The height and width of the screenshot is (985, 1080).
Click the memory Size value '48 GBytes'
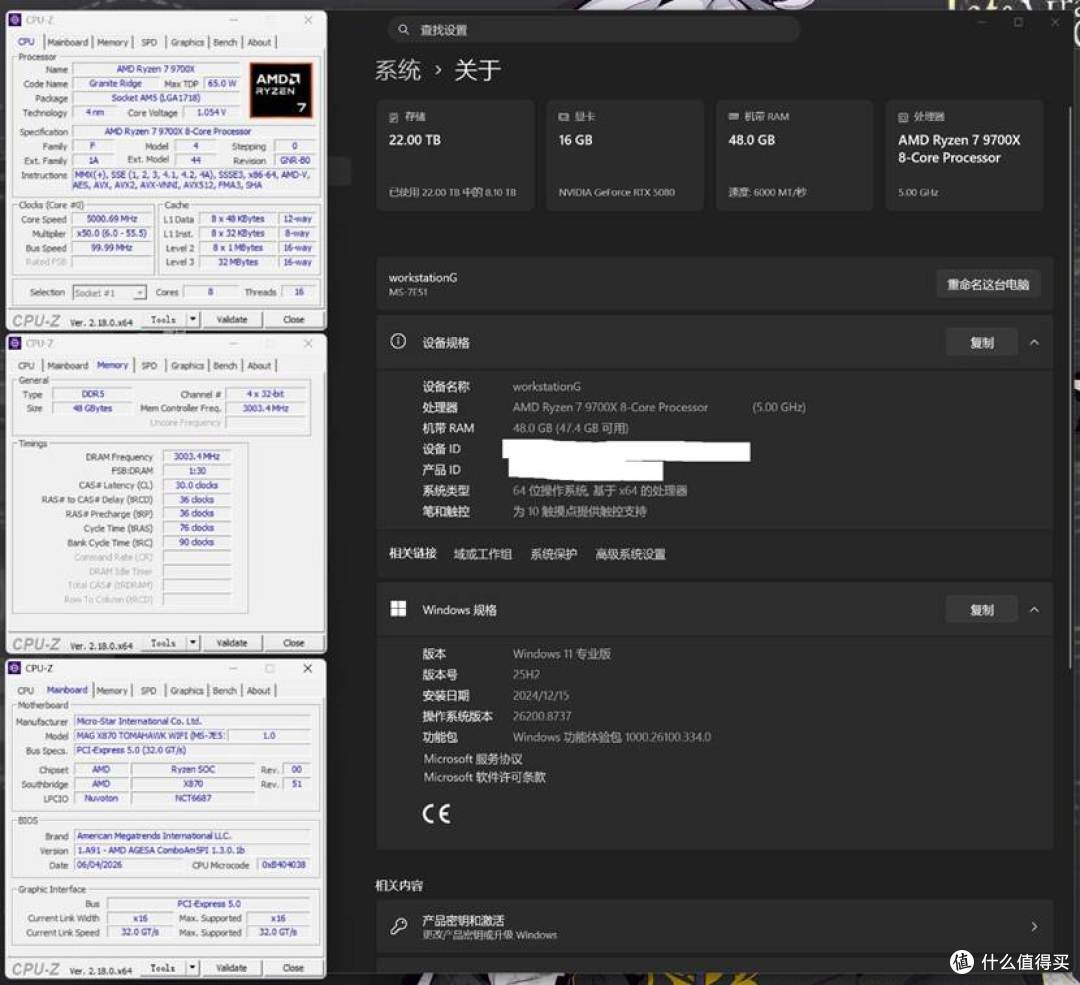[92, 408]
